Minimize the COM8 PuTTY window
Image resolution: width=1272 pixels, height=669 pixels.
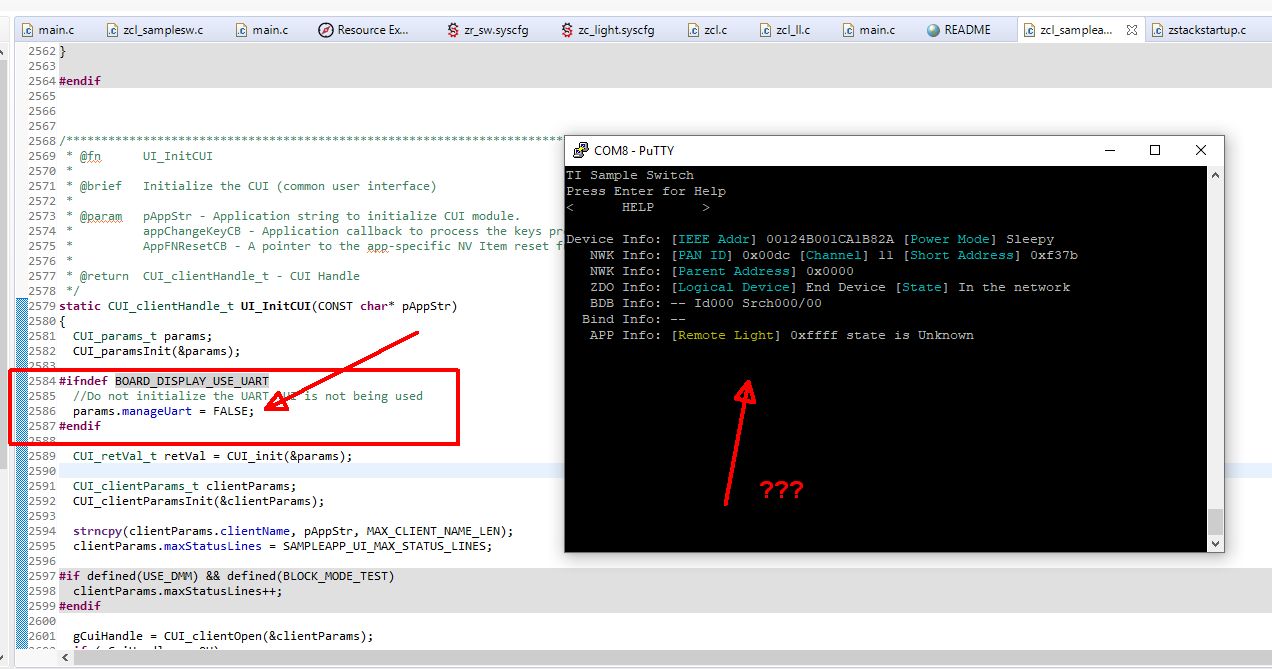[1109, 150]
